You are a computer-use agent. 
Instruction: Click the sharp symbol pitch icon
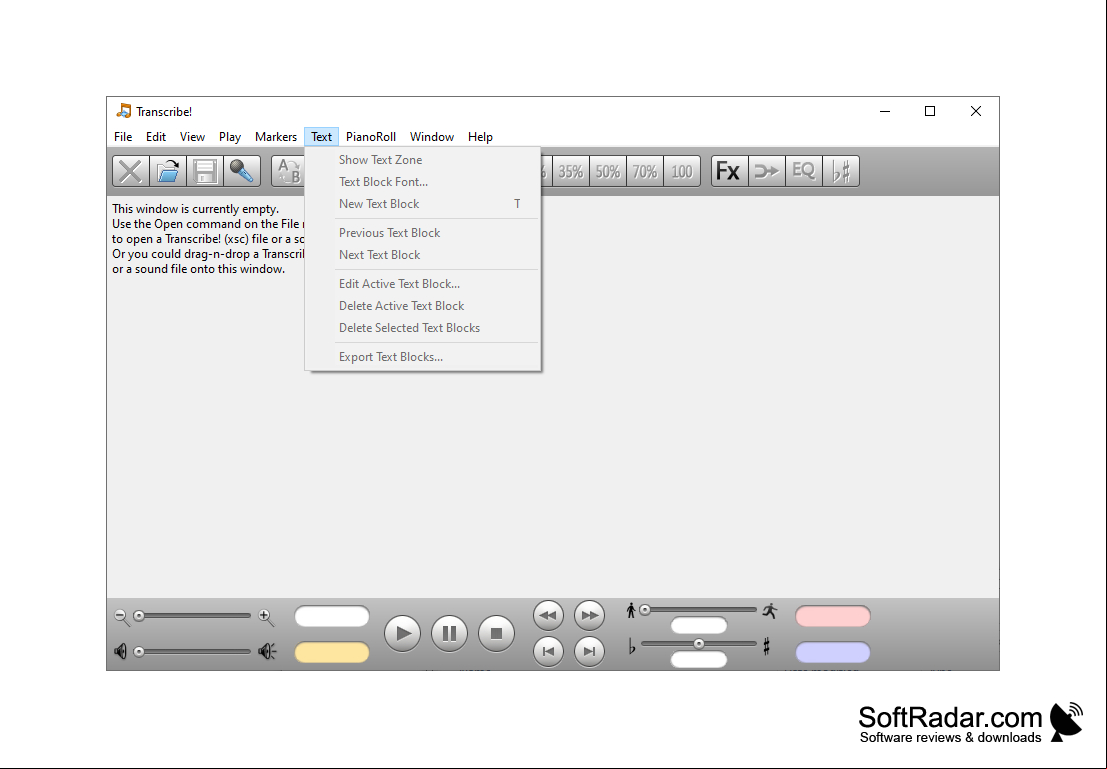pyautogui.click(x=766, y=646)
